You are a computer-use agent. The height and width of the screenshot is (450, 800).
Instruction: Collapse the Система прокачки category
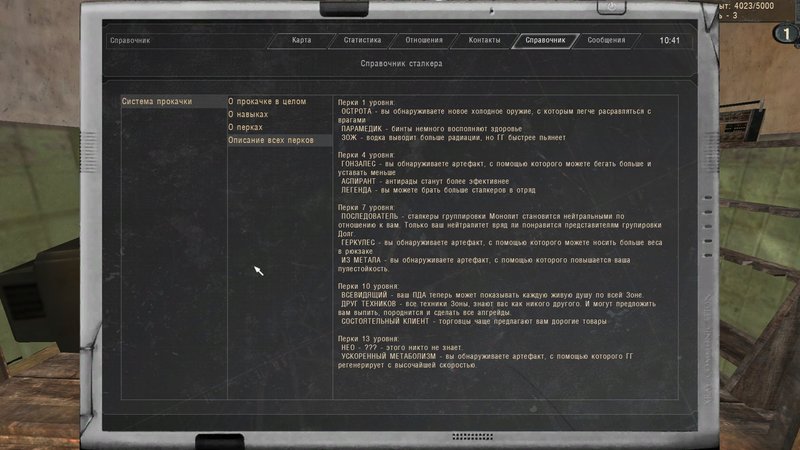point(156,102)
